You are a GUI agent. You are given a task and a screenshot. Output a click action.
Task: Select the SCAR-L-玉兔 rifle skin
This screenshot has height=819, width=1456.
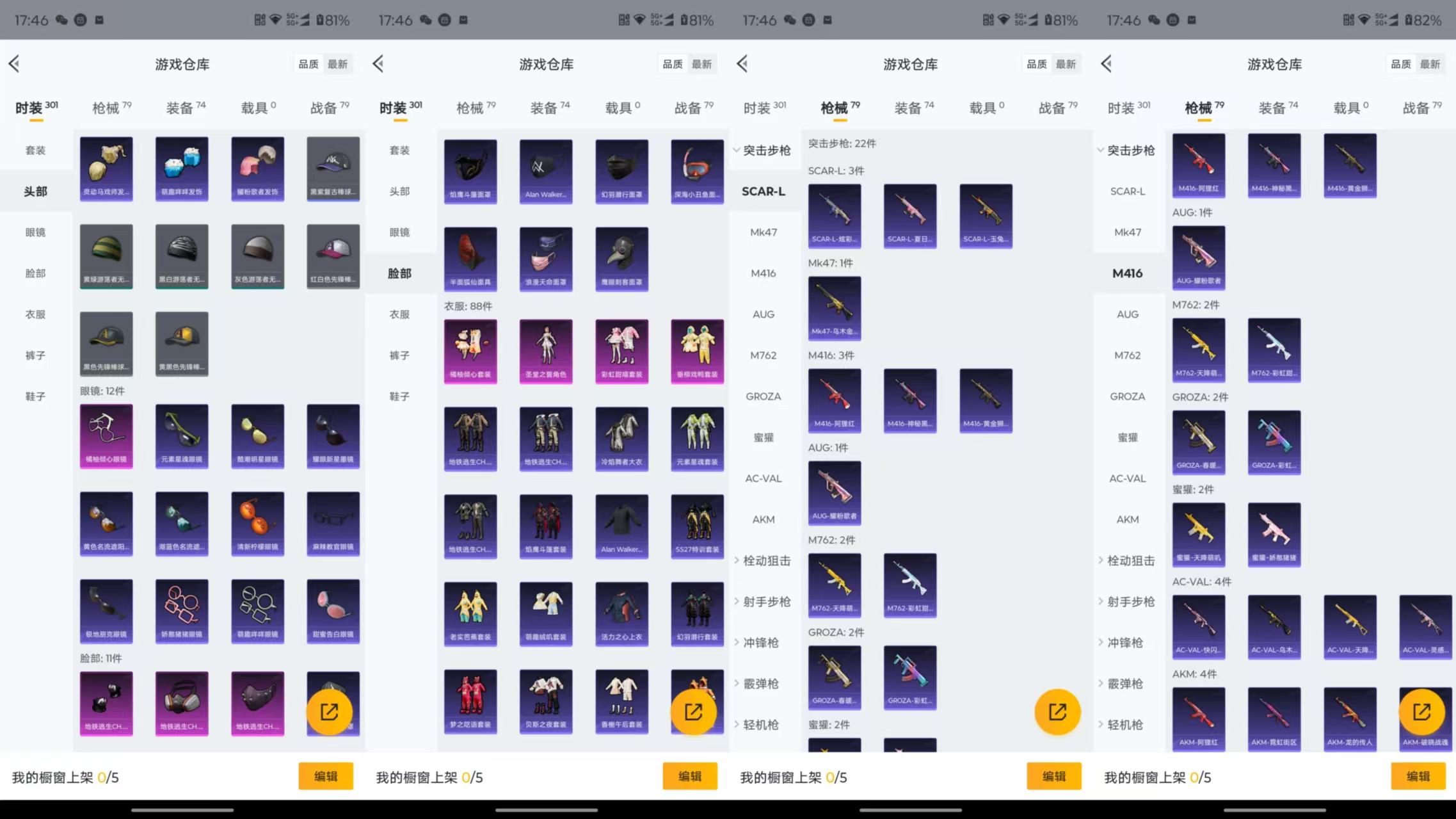tap(986, 216)
